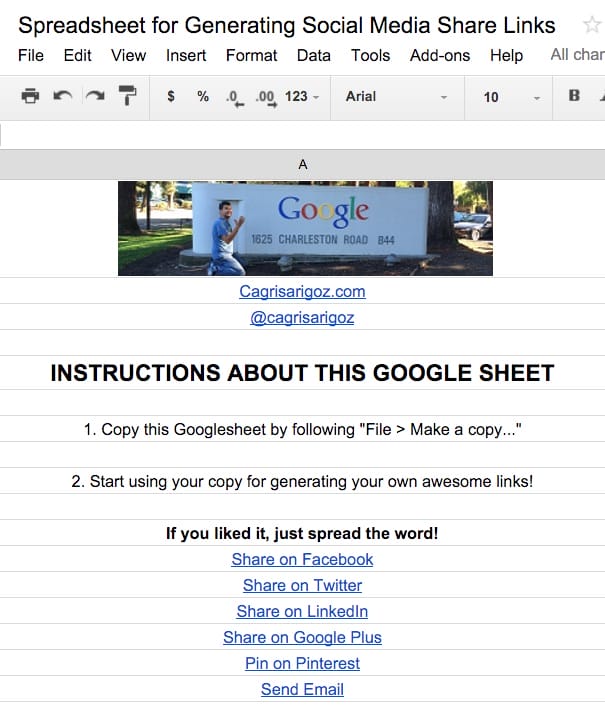
Task: Format as currency with $ icon
Action: (x=171, y=96)
